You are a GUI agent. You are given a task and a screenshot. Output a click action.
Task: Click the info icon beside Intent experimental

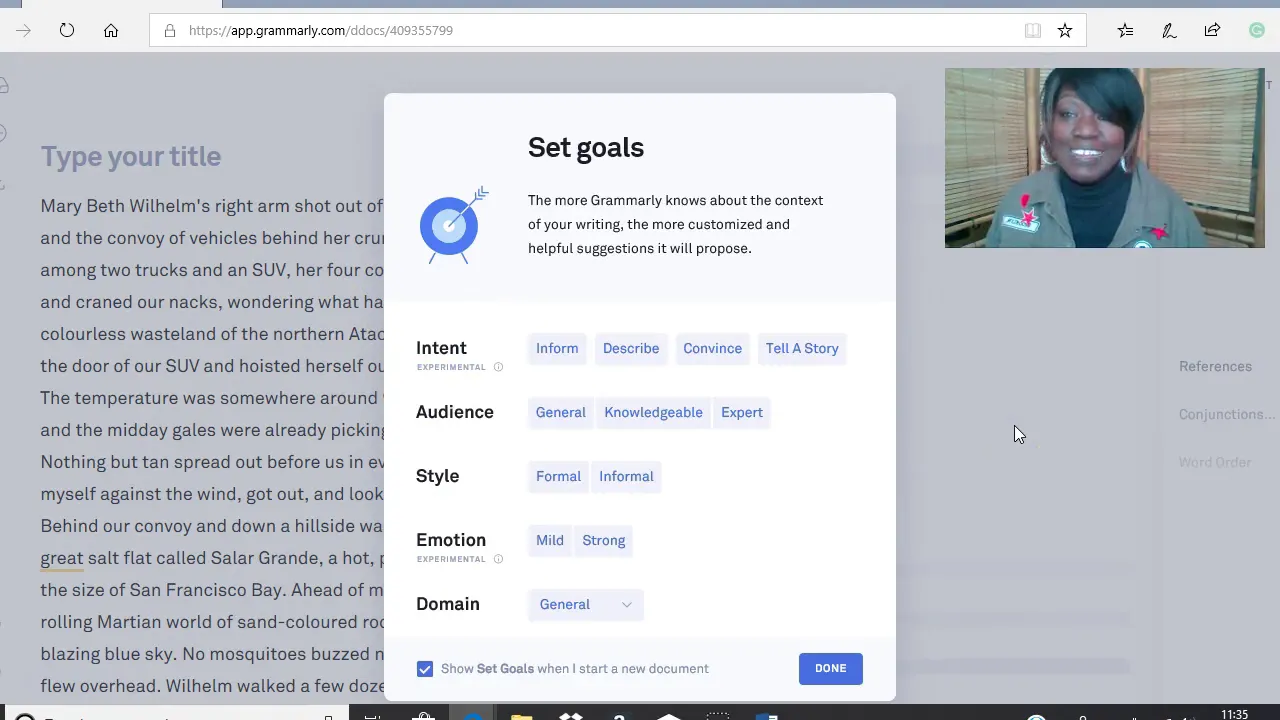498,367
